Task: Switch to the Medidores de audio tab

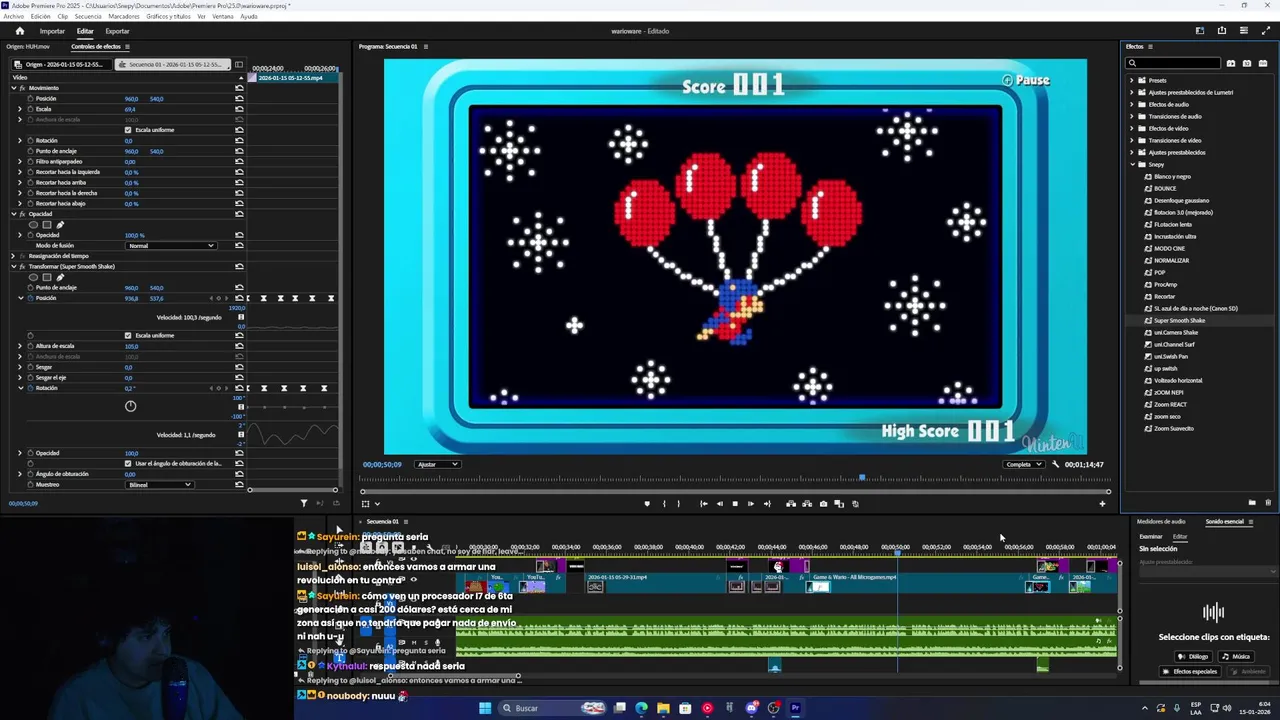Action: pos(1161,521)
